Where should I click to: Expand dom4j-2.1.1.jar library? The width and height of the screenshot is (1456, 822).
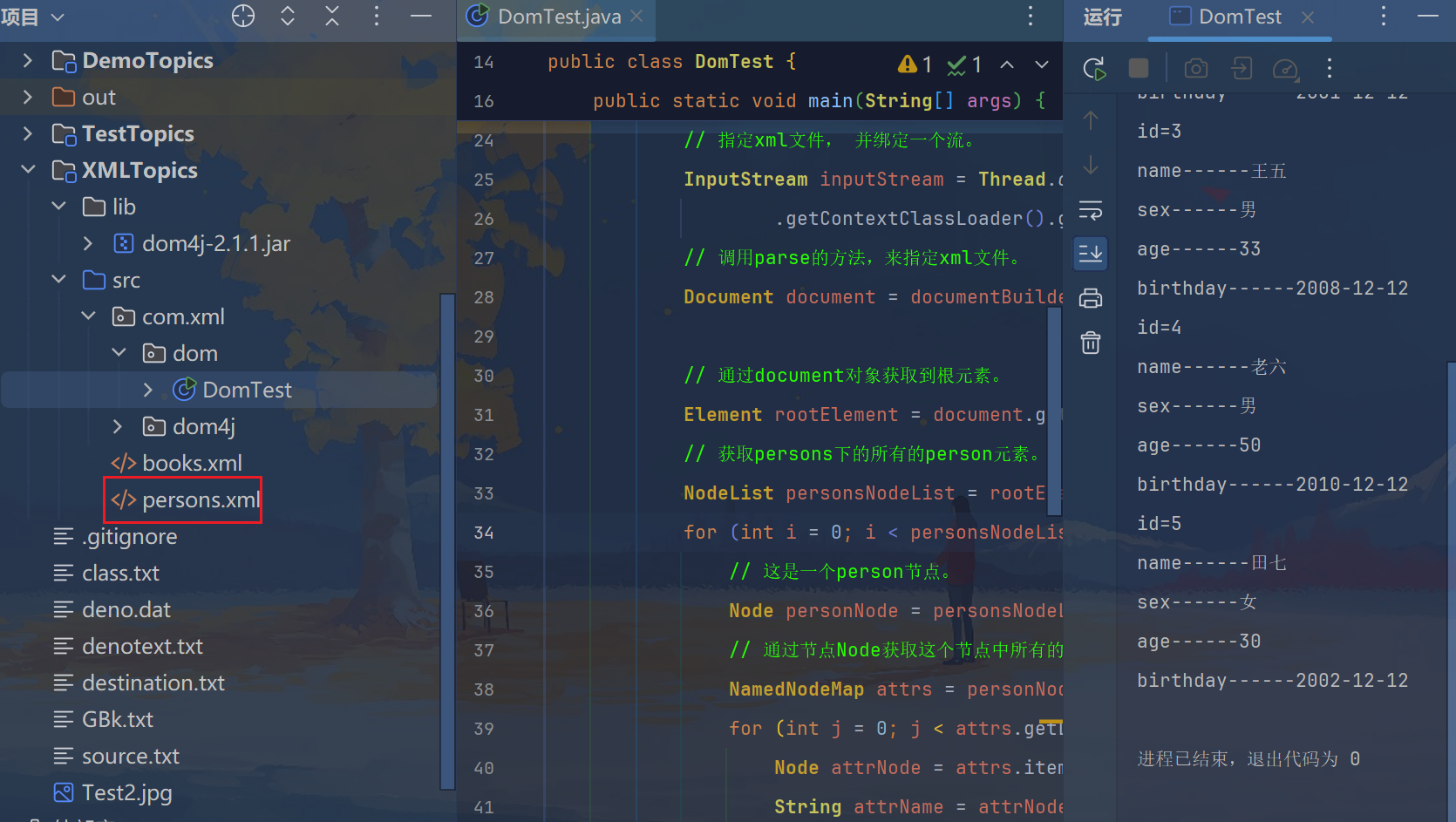tap(88, 243)
